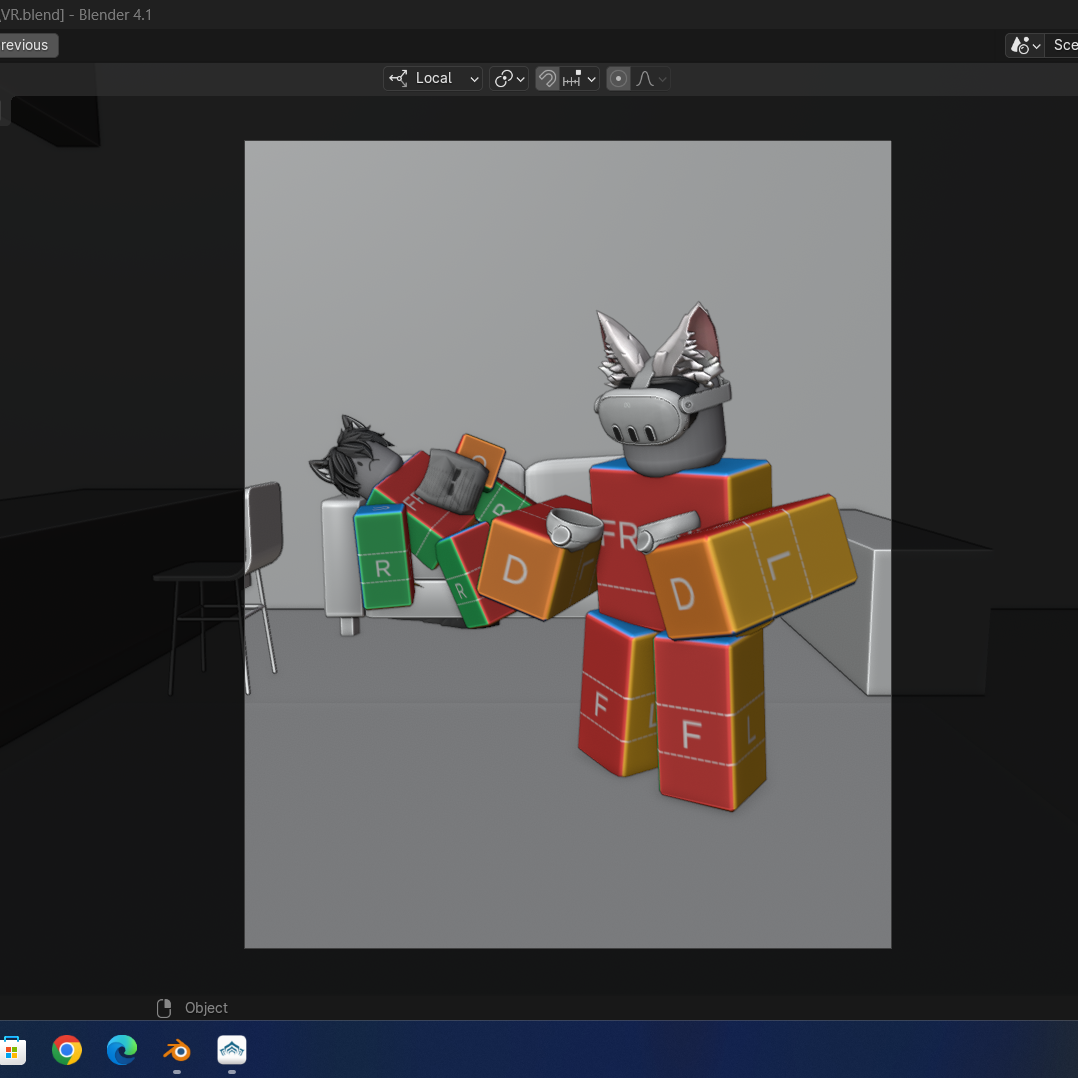Open Microsoft Store from the taskbar
Screen dimensions: 1078x1078
pyautogui.click(x=12, y=1050)
